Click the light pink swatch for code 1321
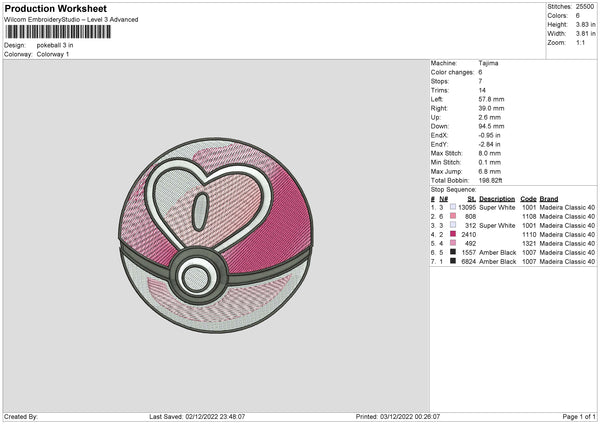This screenshot has height=424, width=600. [x=453, y=243]
